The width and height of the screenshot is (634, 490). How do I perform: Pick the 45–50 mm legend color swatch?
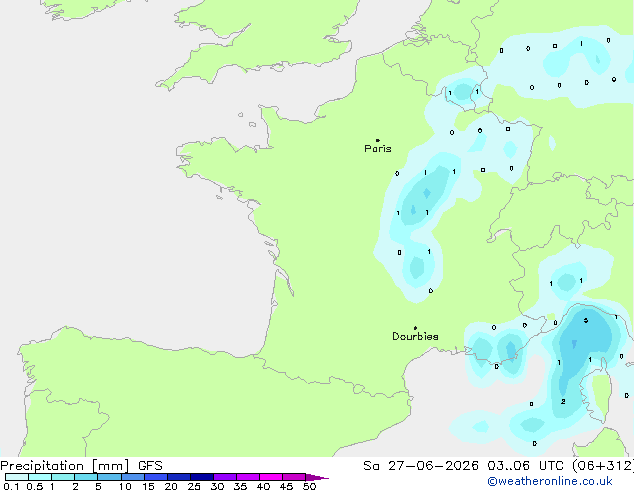(x=294, y=477)
